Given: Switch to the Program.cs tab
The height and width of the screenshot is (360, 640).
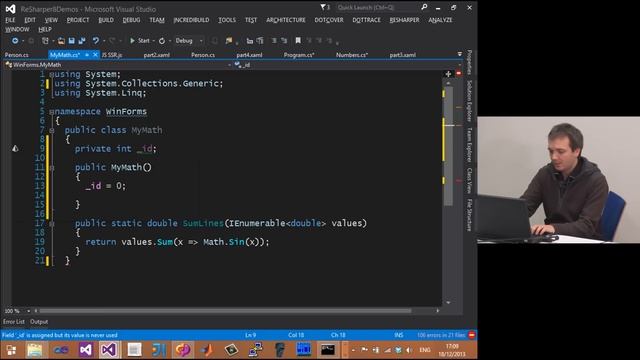Looking at the screenshot, I should (299, 55).
